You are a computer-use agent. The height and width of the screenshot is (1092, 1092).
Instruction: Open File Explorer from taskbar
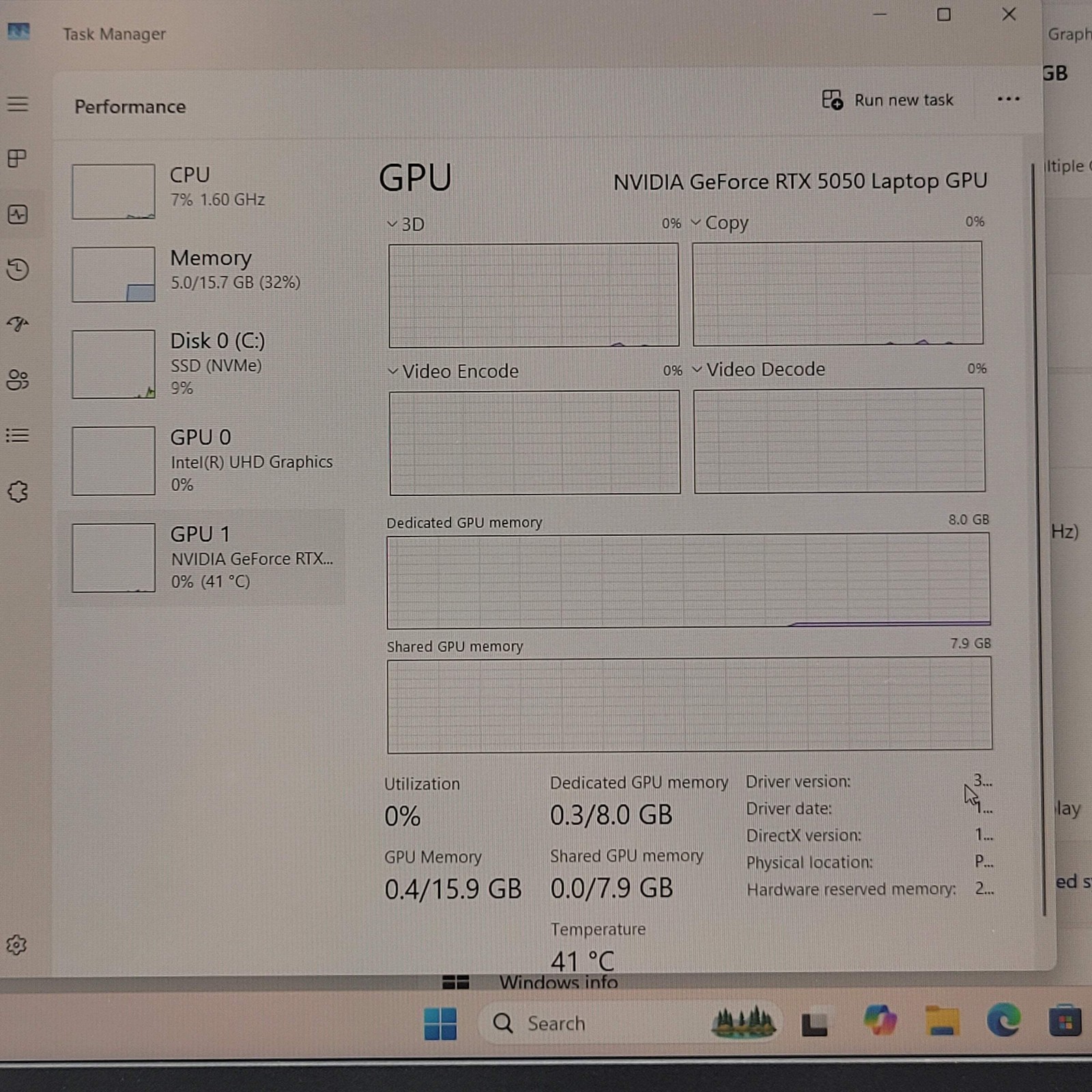[942, 1021]
